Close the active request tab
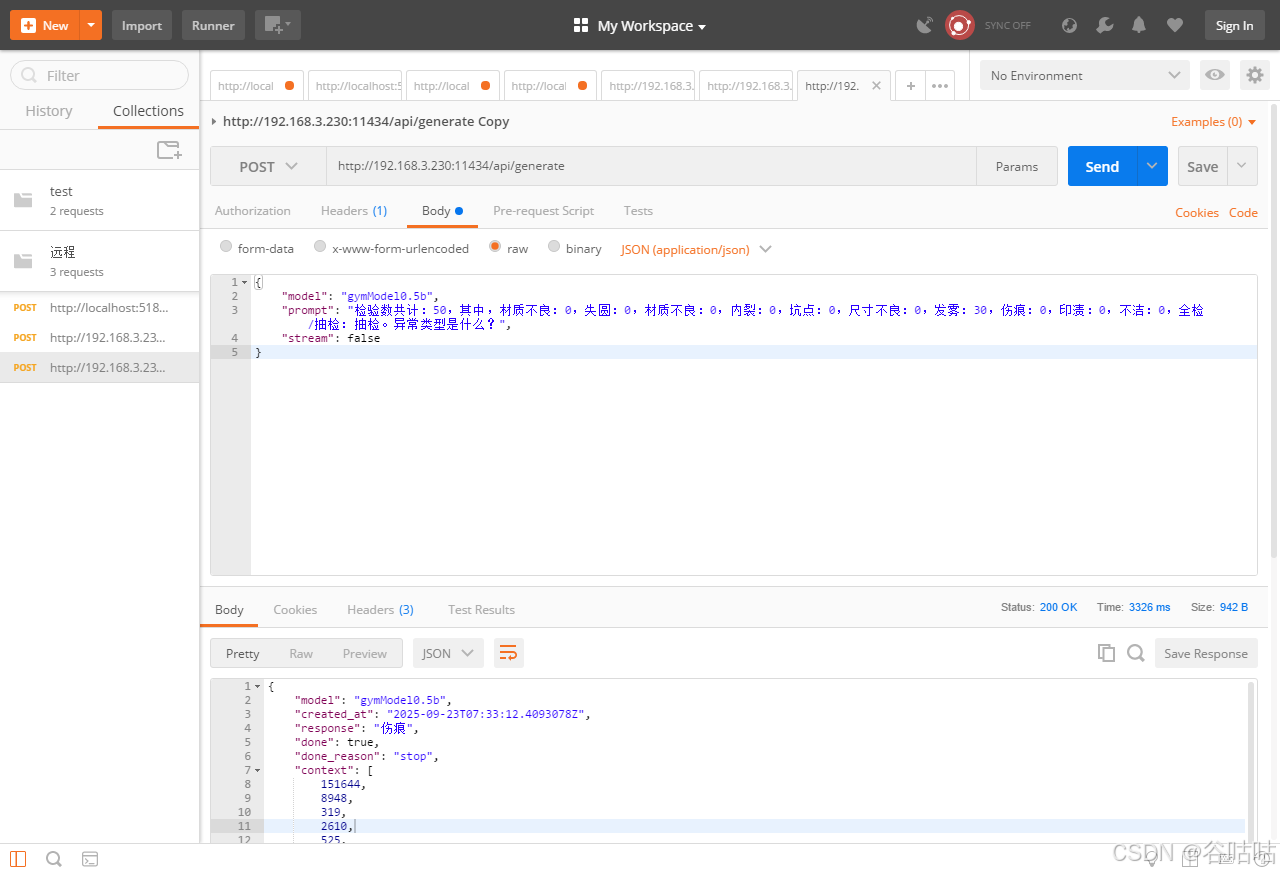This screenshot has height=874, width=1280. (876, 86)
